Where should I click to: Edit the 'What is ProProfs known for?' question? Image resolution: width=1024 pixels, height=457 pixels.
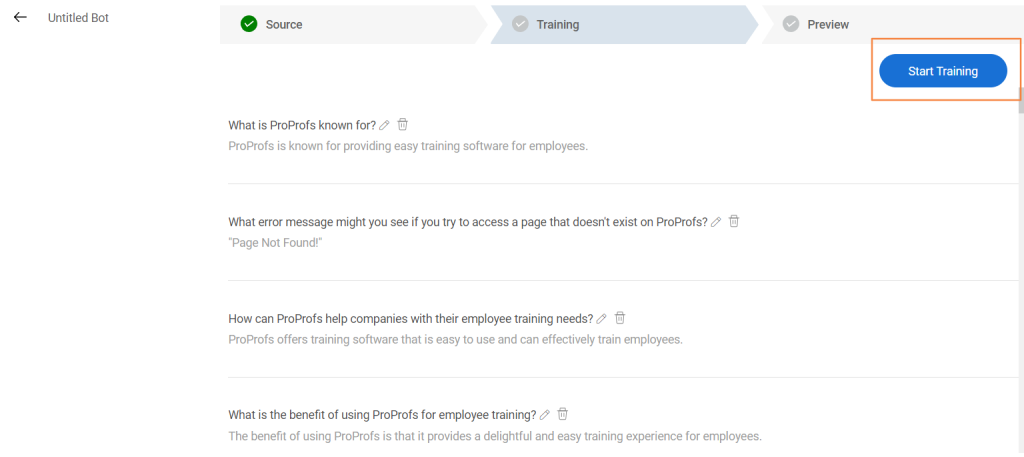[x=385, y=126]
